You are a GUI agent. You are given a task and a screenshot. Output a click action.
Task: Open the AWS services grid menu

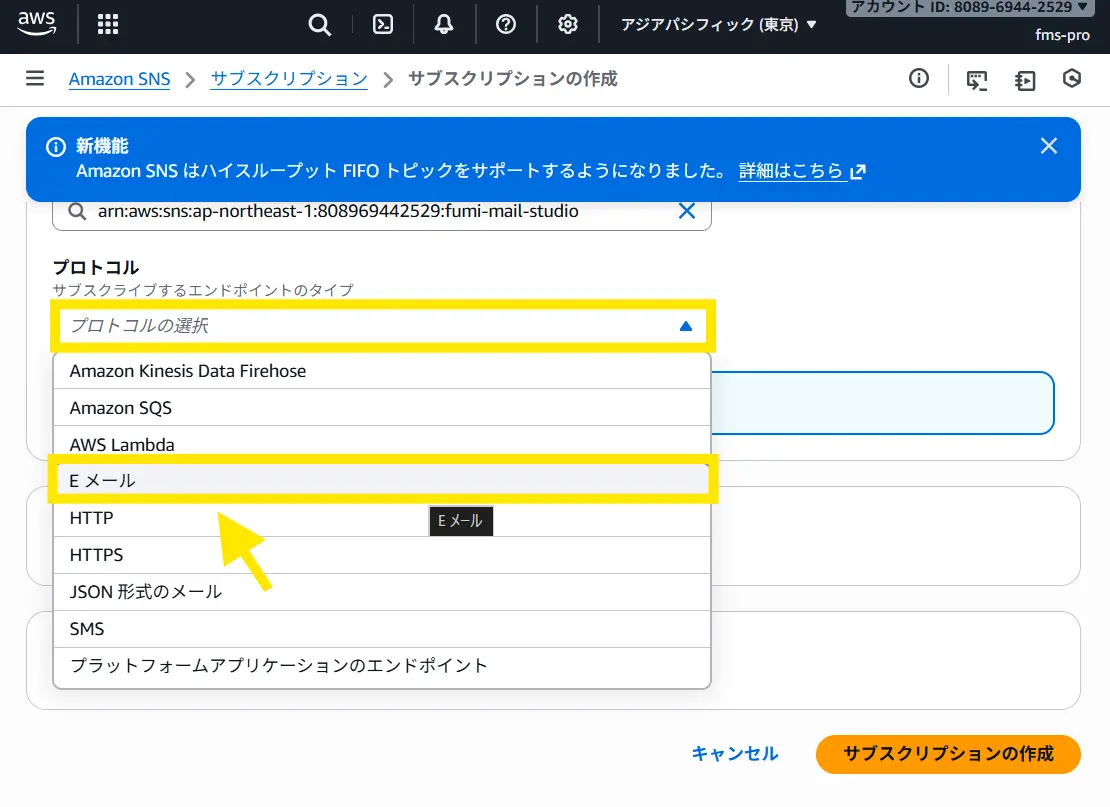coord(108,25)
